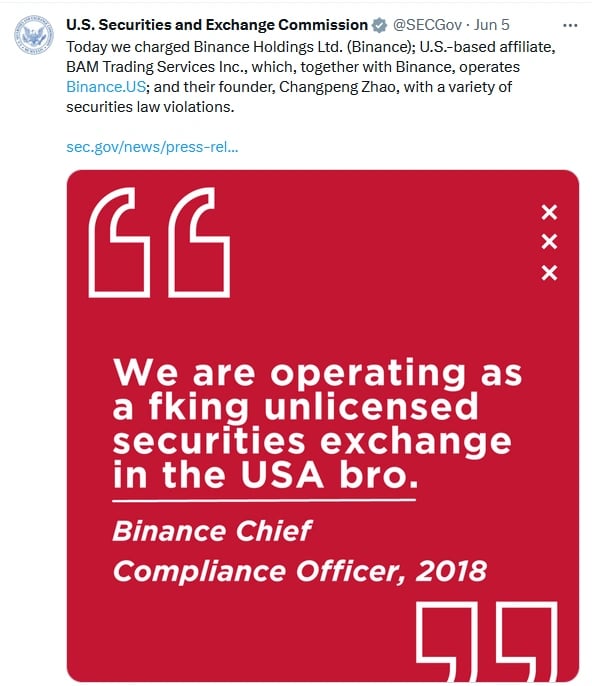This screenshot has width=592, height=686.
Task: Open the Jun 5 tweet timestamp
Action: coord(492,25)
